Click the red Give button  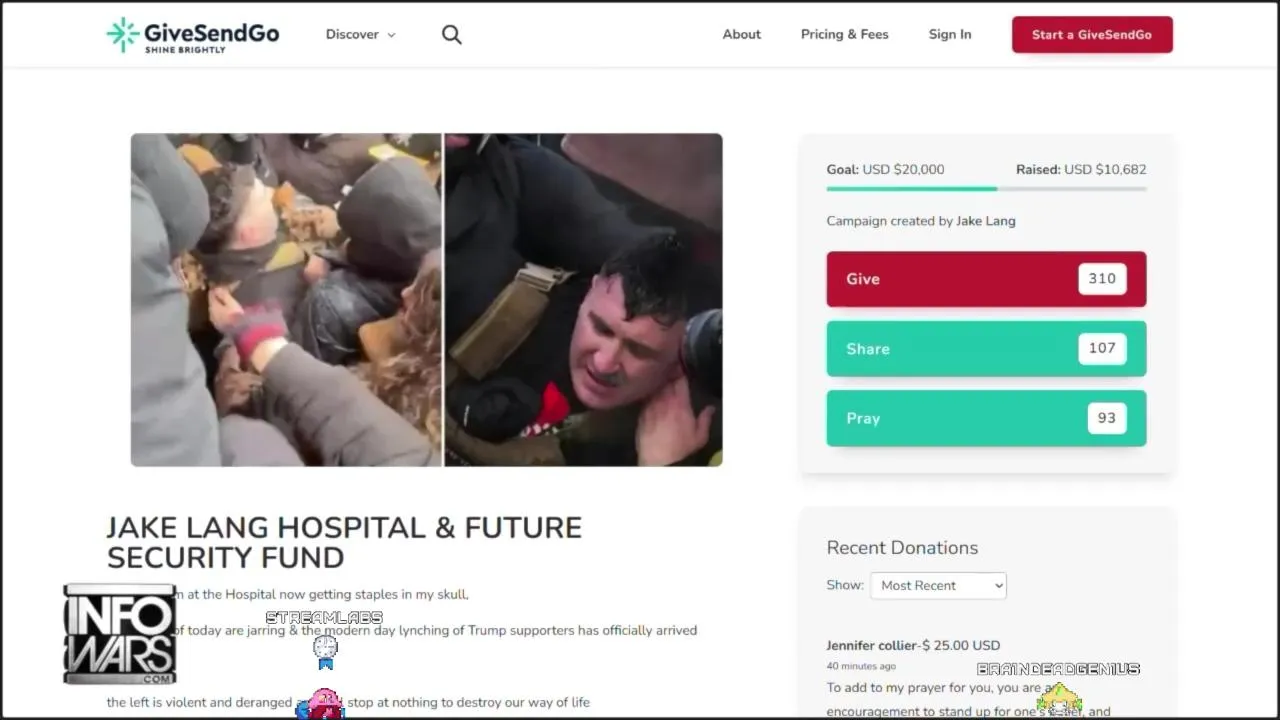pos(986,279)
